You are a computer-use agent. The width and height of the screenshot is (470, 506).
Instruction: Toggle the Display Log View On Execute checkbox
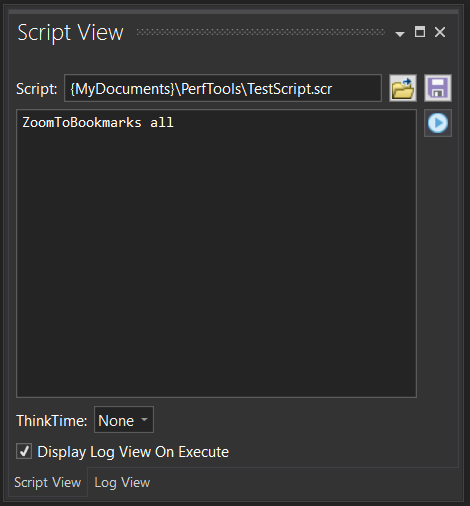tap(24, 452)
